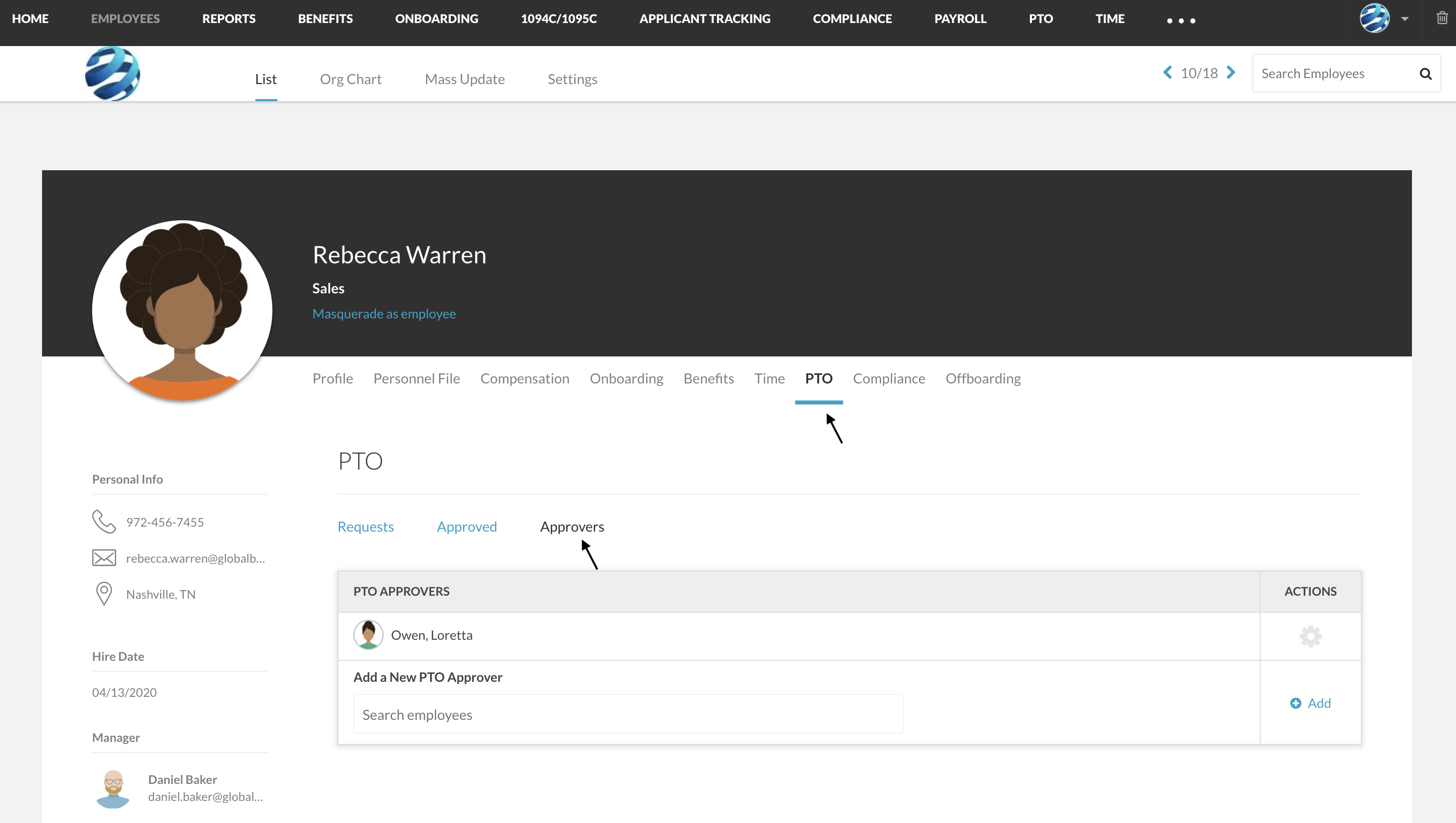
Task: Open the ONBOARDING top menu
Action: (437, 19)
